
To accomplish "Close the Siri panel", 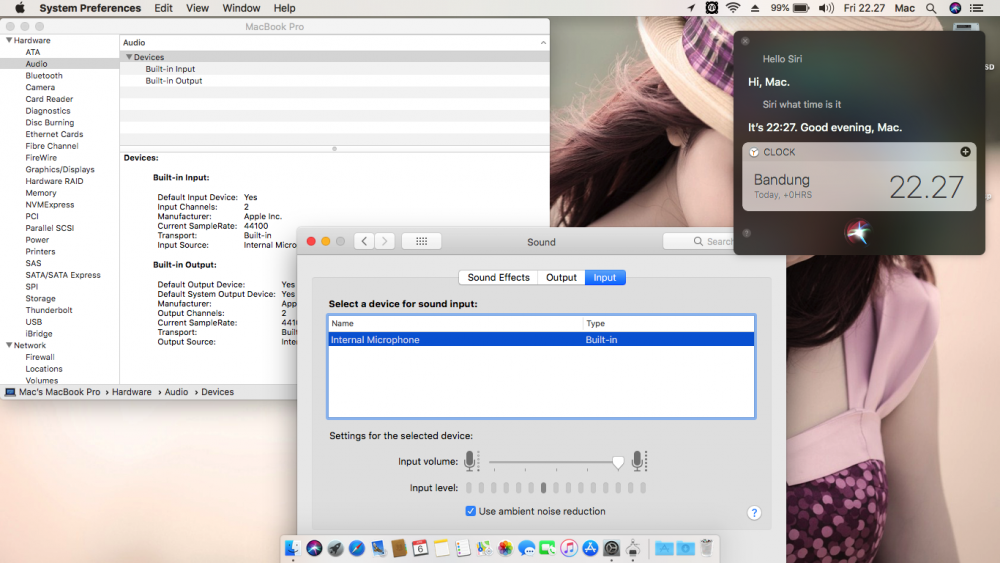I will click(745, 41).
